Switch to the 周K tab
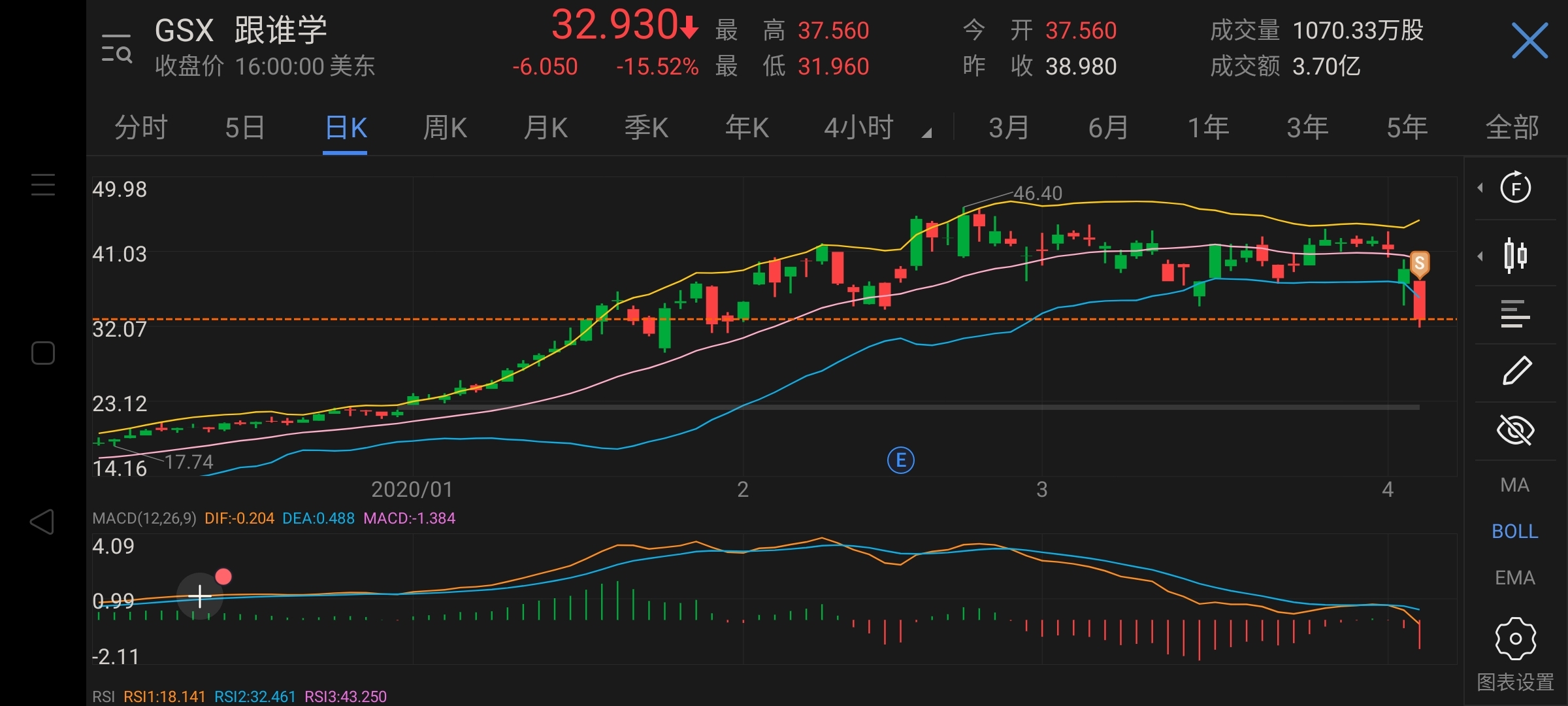 click(x=445, y=127)
